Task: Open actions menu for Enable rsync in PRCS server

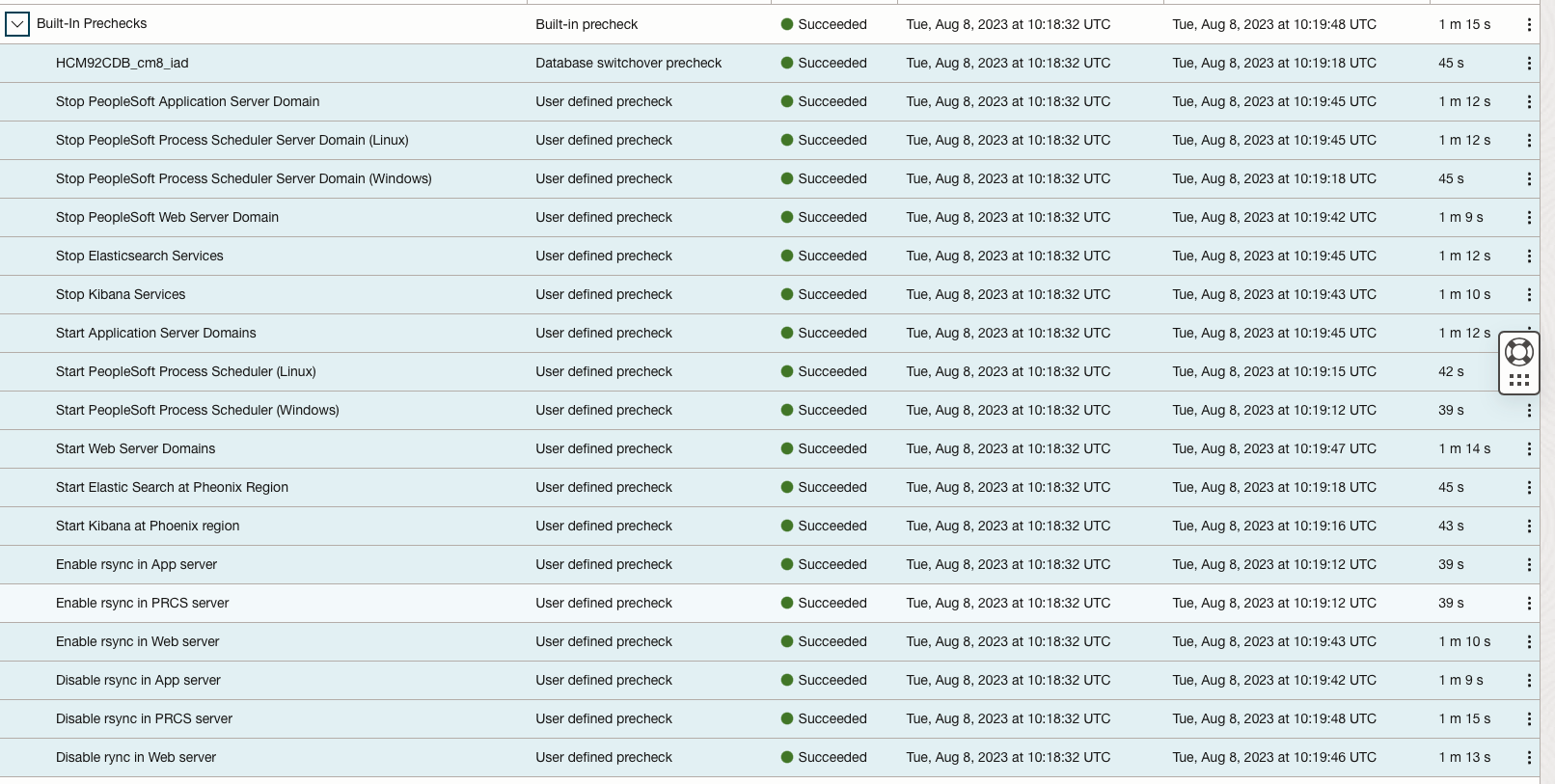Action: (1529, 603)
